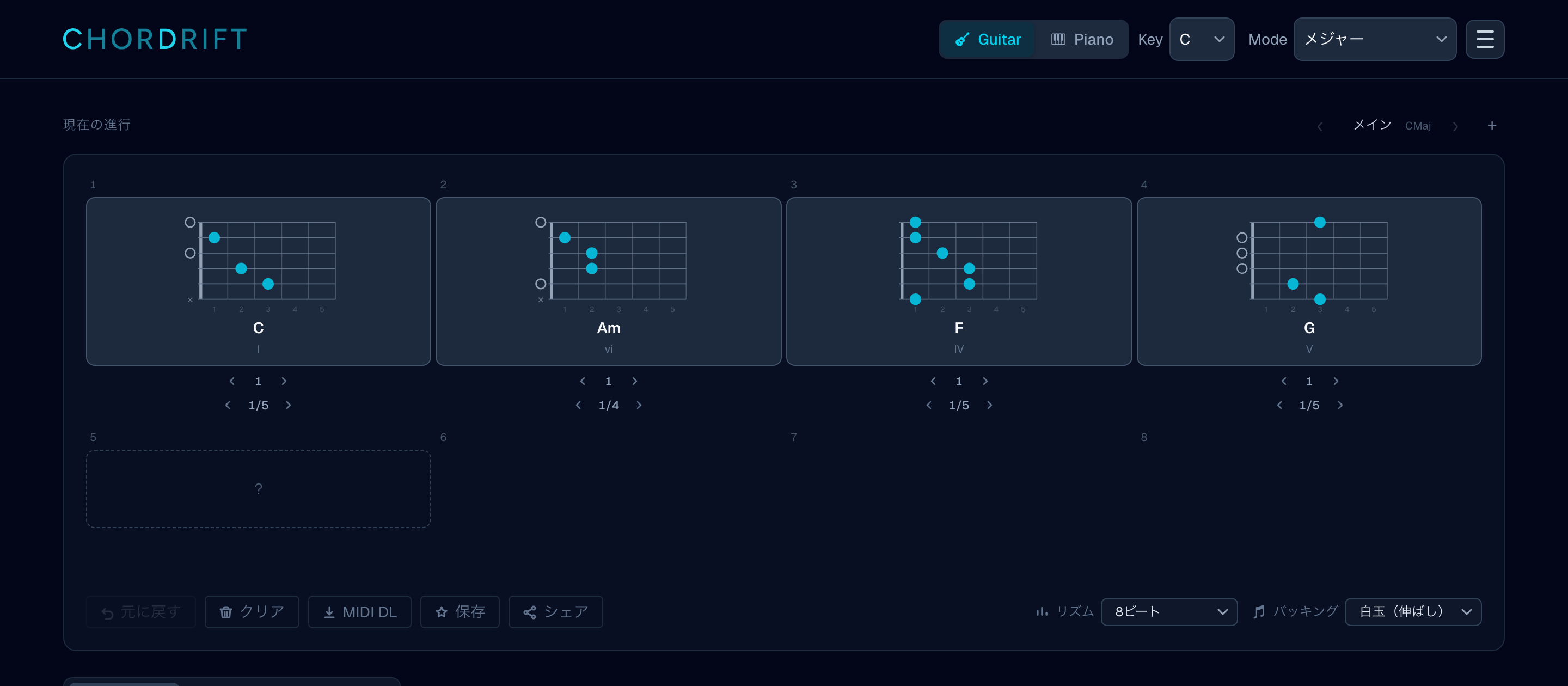1568x686 pixels.
Task: Click the 保存 save button
Action: [460, 612]
